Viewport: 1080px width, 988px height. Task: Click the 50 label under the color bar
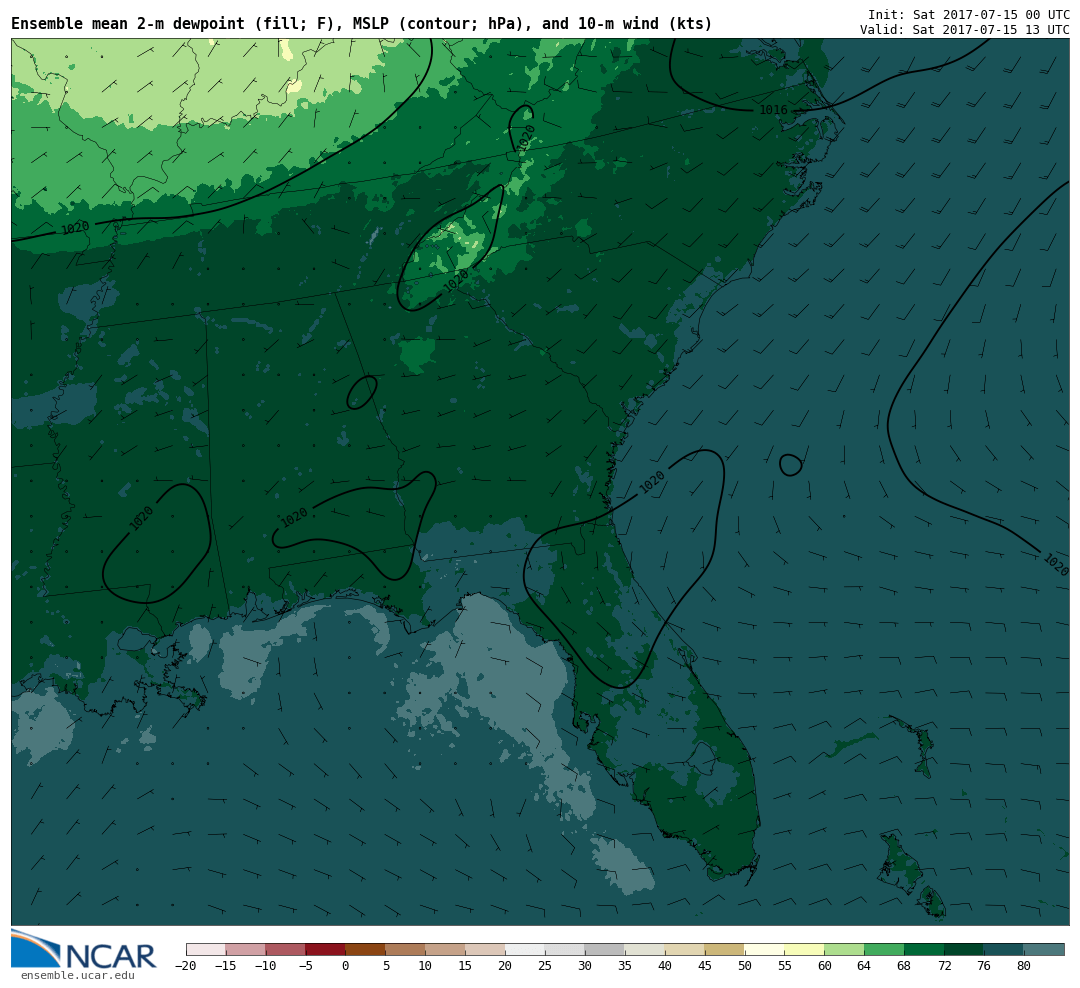coord(745,966)
